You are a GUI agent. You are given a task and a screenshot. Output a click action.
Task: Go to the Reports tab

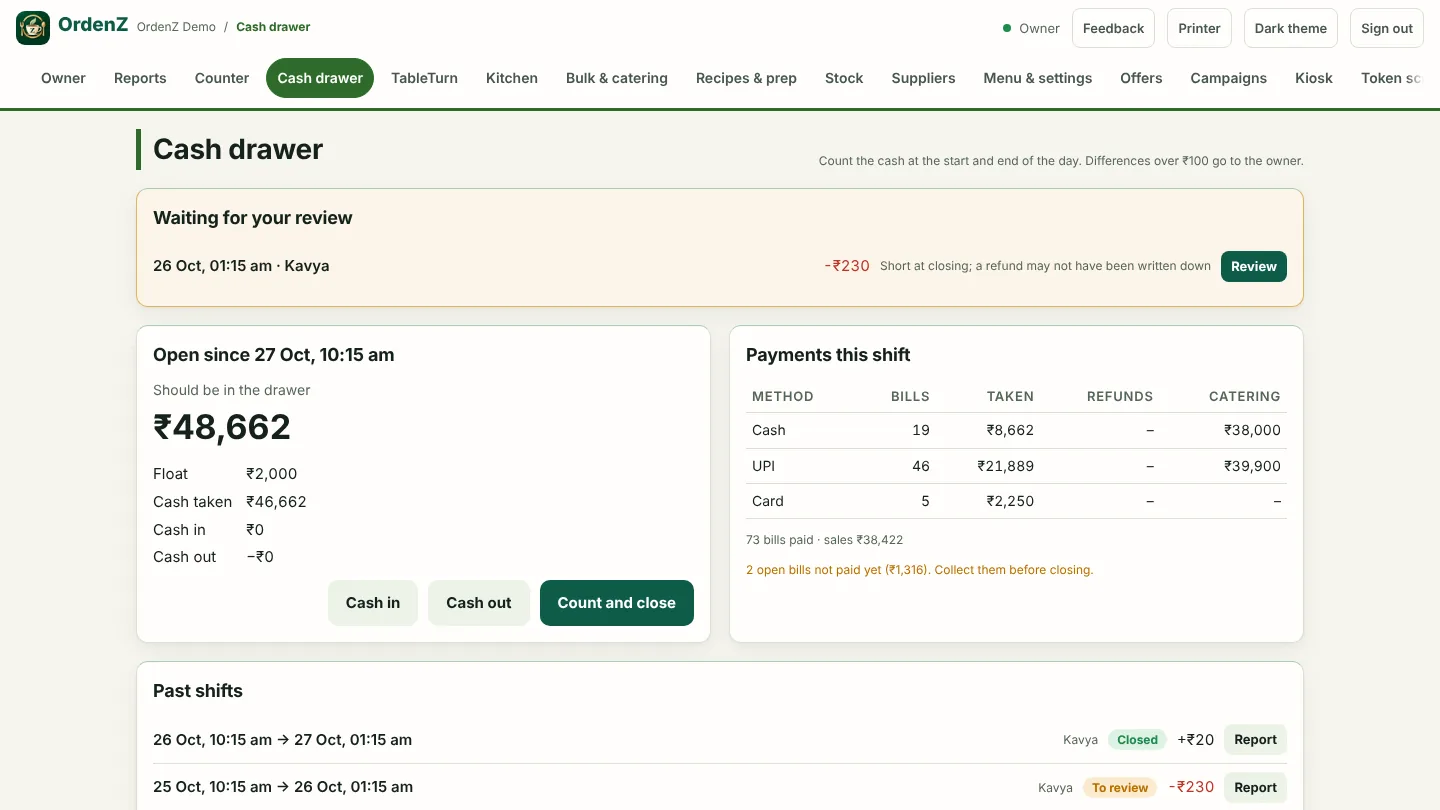tap(140, 78)
